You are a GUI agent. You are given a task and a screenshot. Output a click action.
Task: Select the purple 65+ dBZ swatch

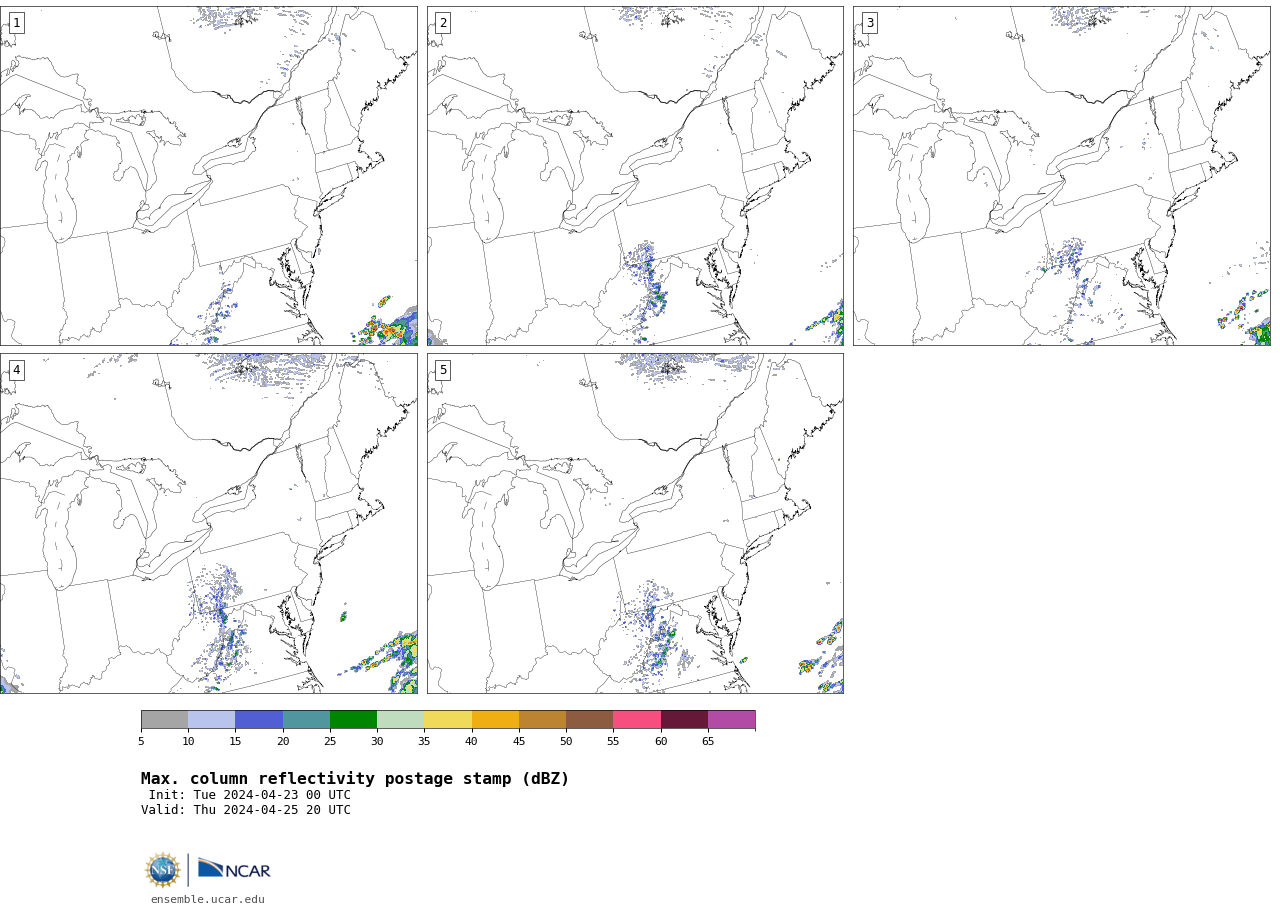point(731,720)
